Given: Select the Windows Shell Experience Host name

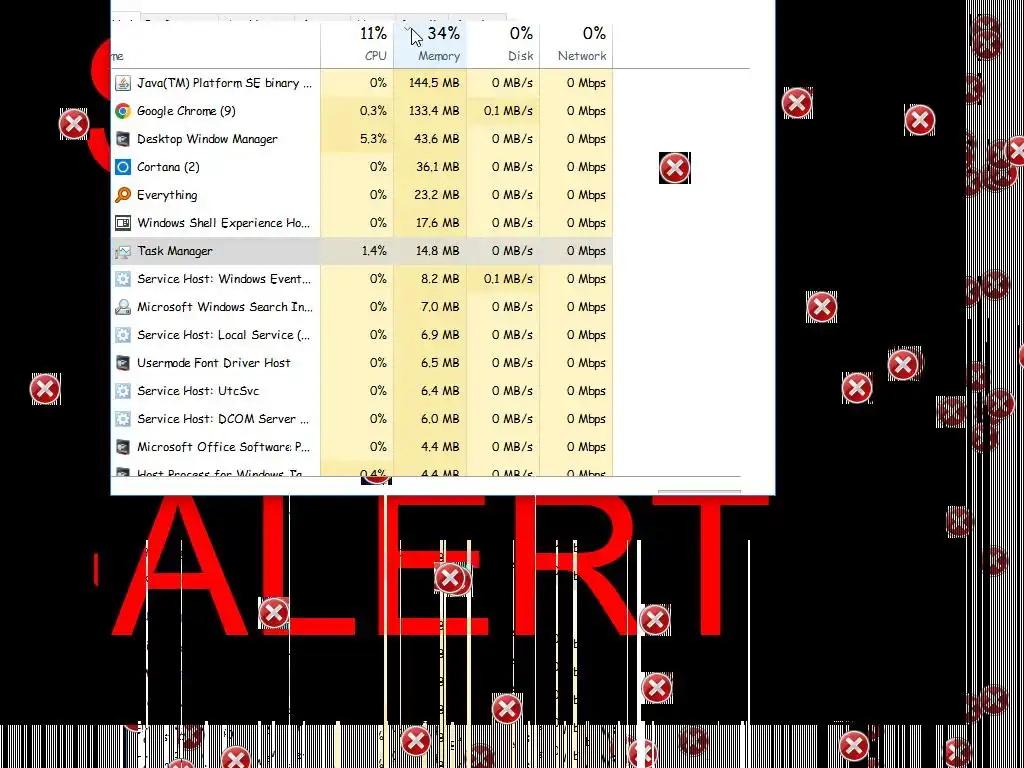Looking at the screenshot, I should click(x=223, y=223).
